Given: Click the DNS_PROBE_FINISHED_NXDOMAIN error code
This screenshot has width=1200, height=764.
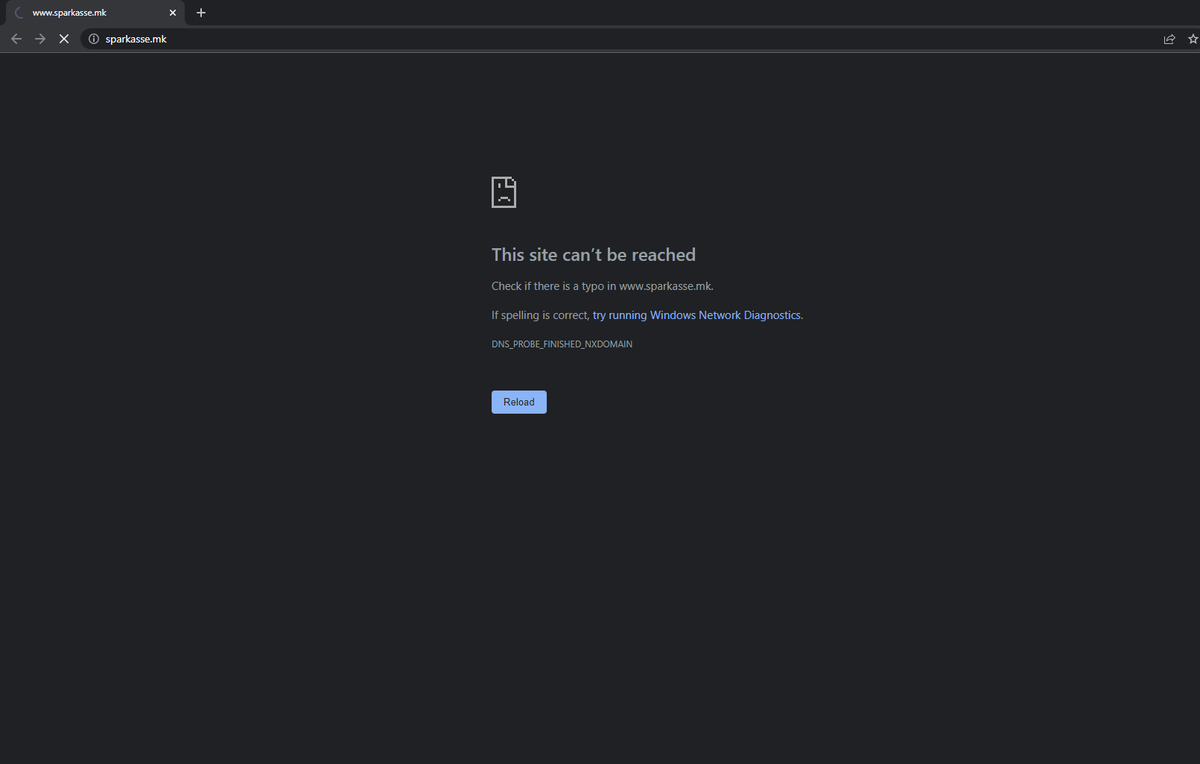Looking at the screenshot, I should coord(562,344).
